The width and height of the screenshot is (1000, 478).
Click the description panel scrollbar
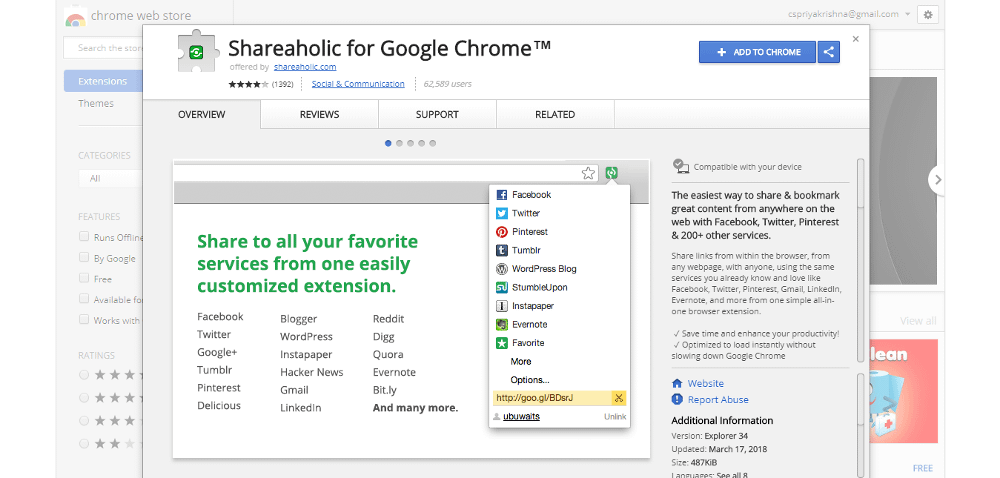tap(860, 261)
